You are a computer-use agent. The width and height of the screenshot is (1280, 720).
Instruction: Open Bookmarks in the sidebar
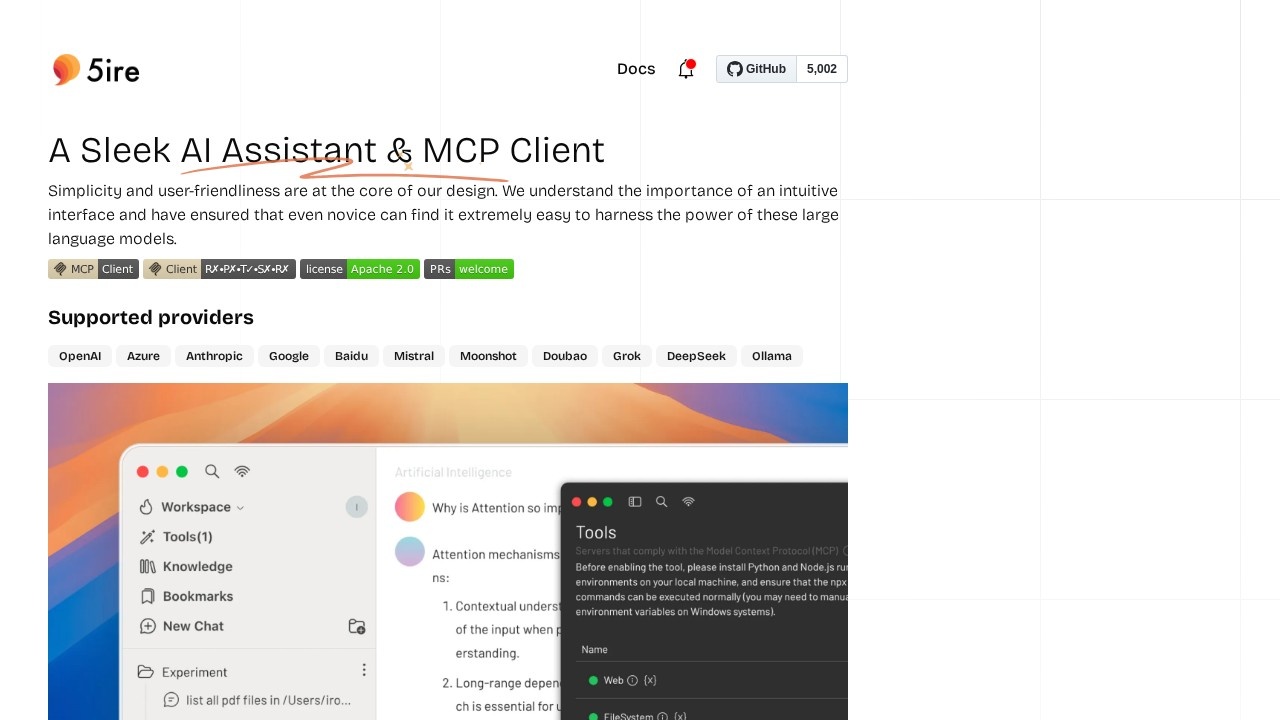click(197, 596)
